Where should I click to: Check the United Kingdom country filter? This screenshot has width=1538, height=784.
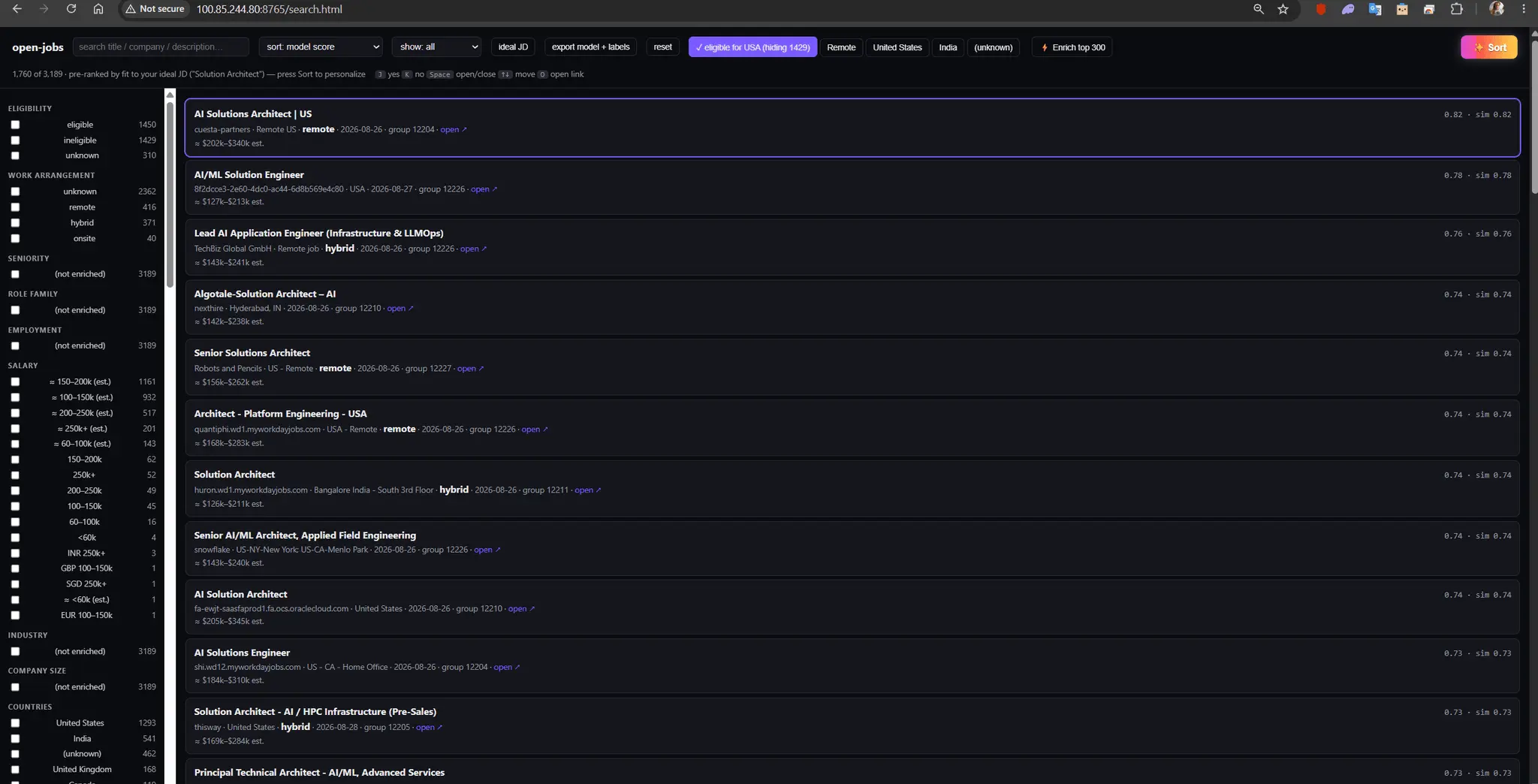click(15, 770)
